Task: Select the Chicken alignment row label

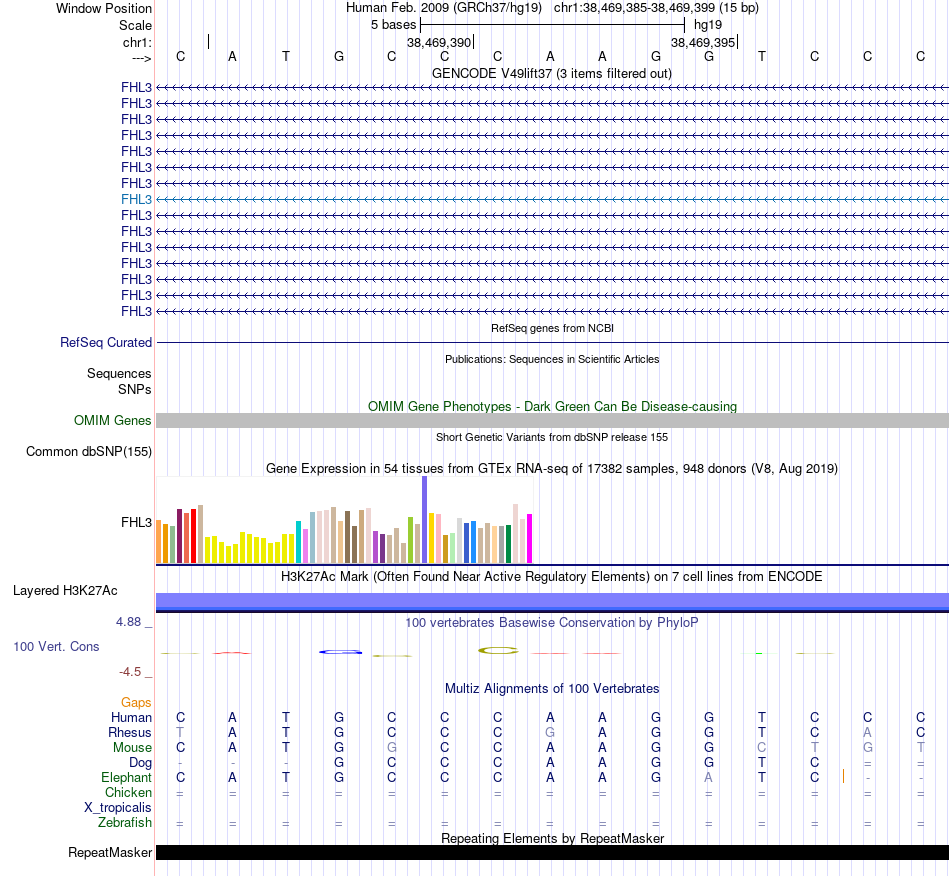Action: tap(128, 792)
